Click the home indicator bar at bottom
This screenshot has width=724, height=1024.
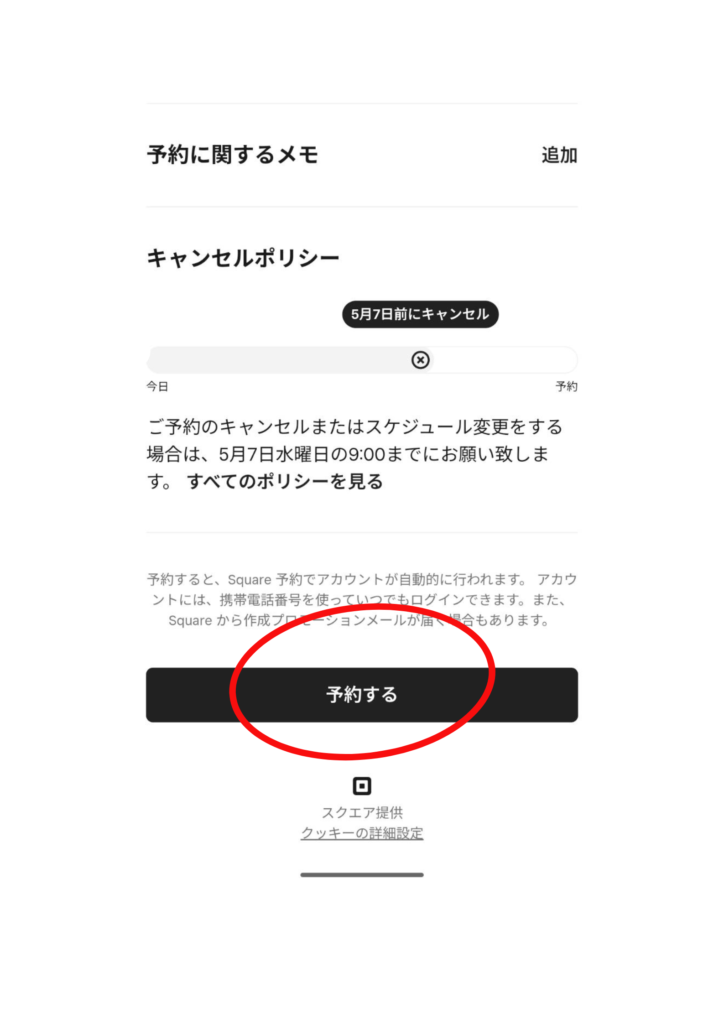point(362,874)
